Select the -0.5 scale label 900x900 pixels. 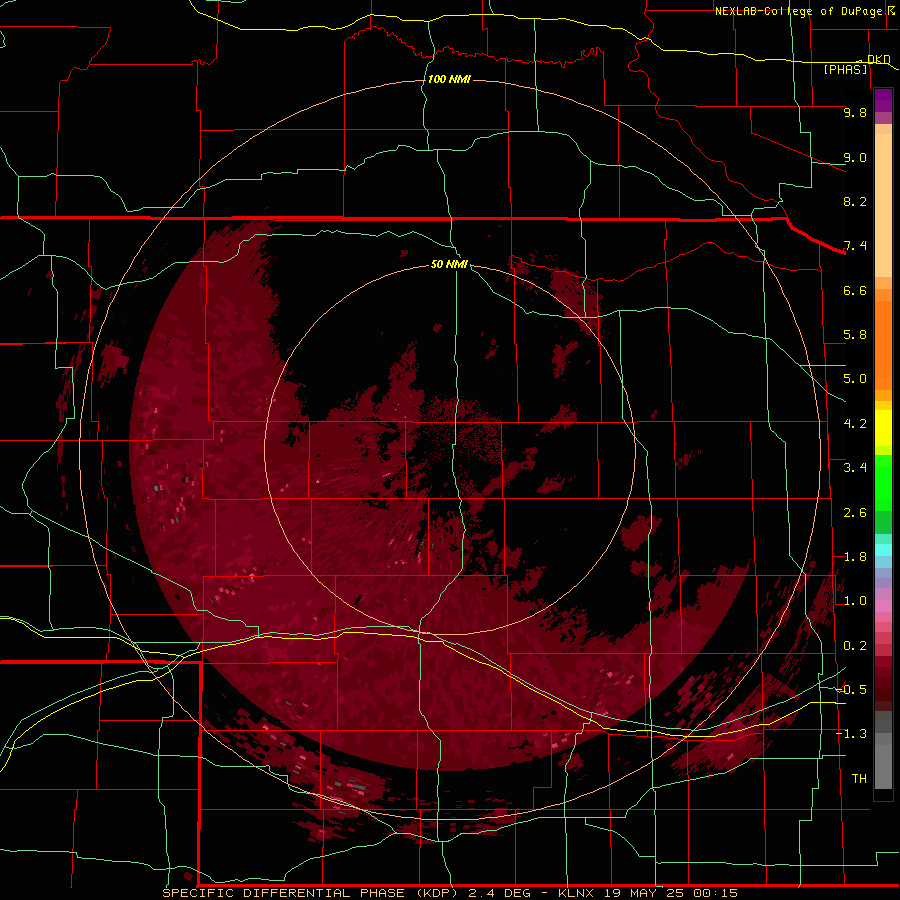point(851,690)
